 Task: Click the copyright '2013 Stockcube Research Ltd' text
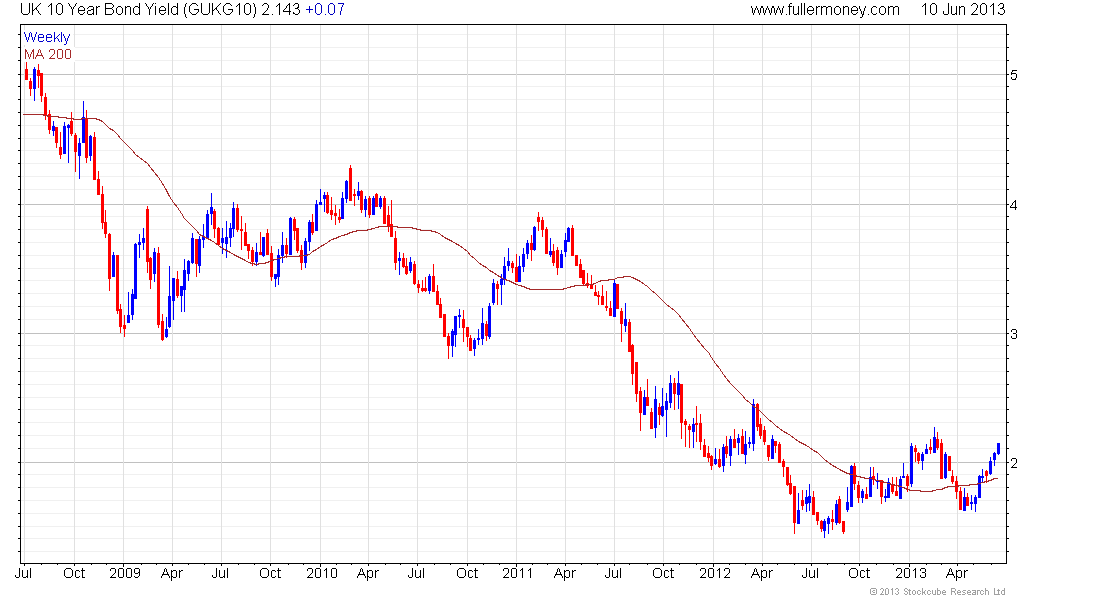click(x=938, y=592)
